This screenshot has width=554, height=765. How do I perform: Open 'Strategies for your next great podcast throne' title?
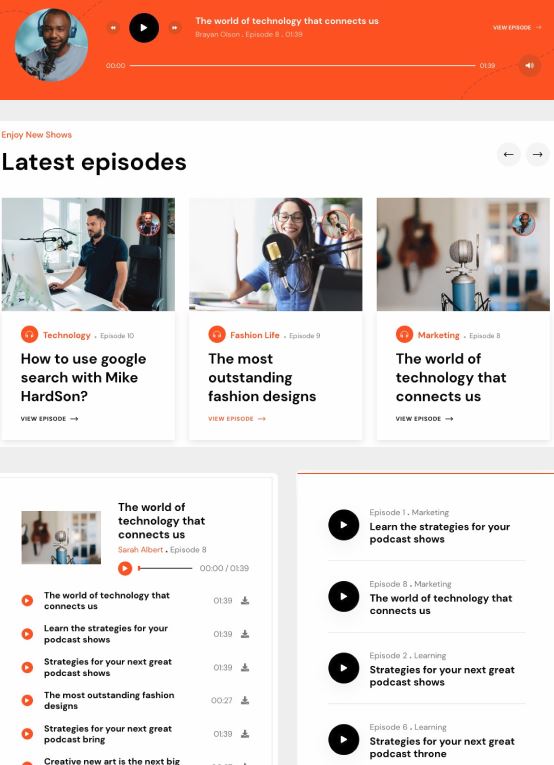click(442, 747)
